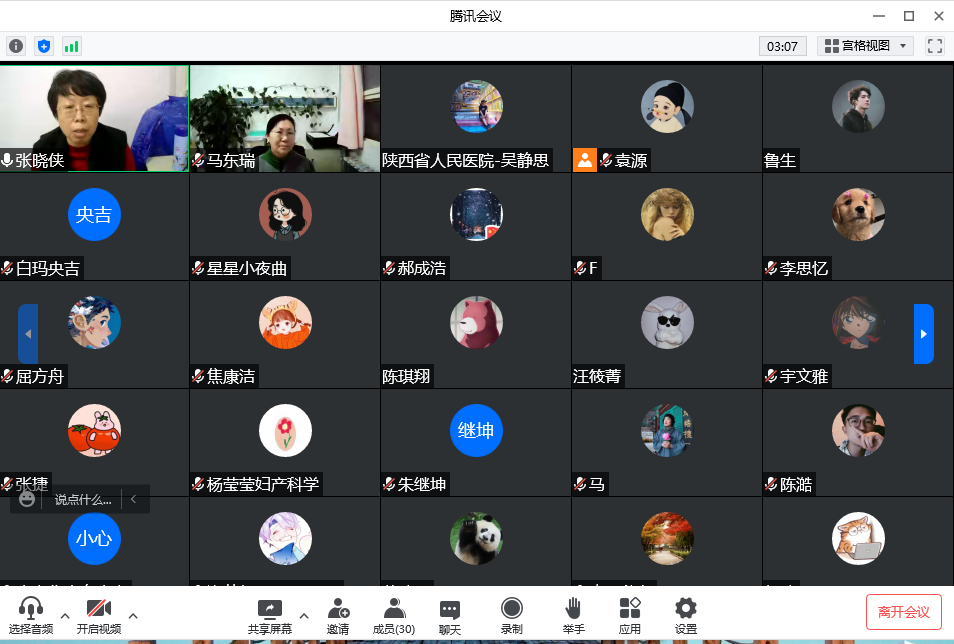Open the meeting info icon
This screenshot has width=954, height=644.
(16, 46)
